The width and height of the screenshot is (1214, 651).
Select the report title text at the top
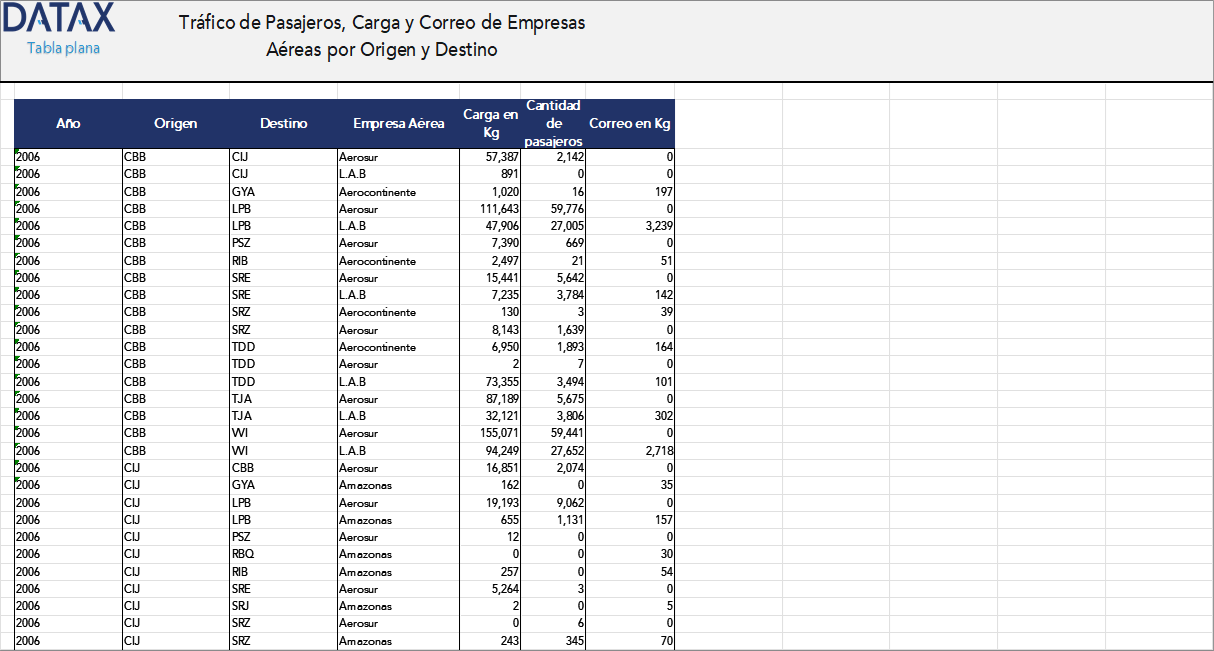(x=382, y=35)
